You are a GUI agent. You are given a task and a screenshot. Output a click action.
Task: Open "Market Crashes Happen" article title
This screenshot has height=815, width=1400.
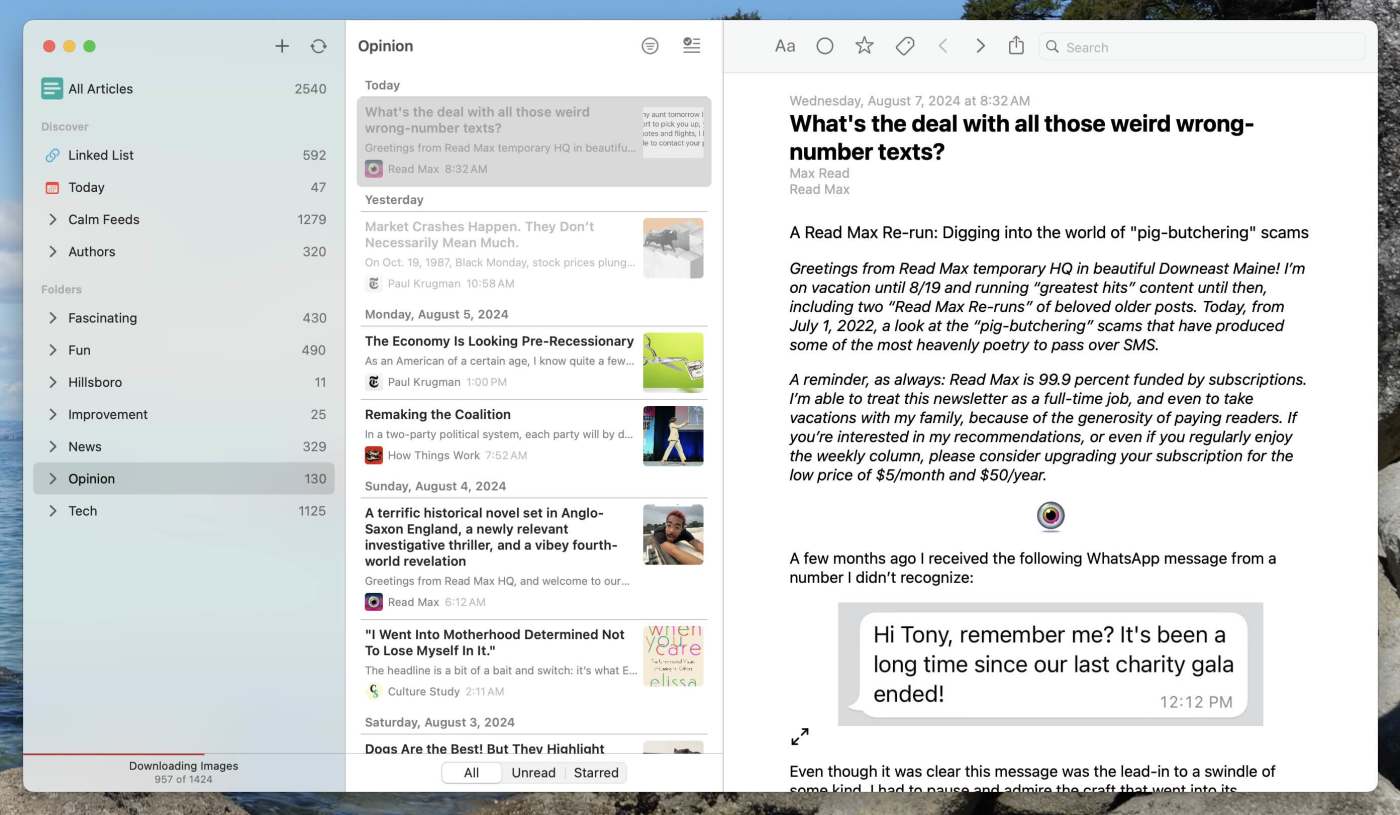(x=479, y=234)
